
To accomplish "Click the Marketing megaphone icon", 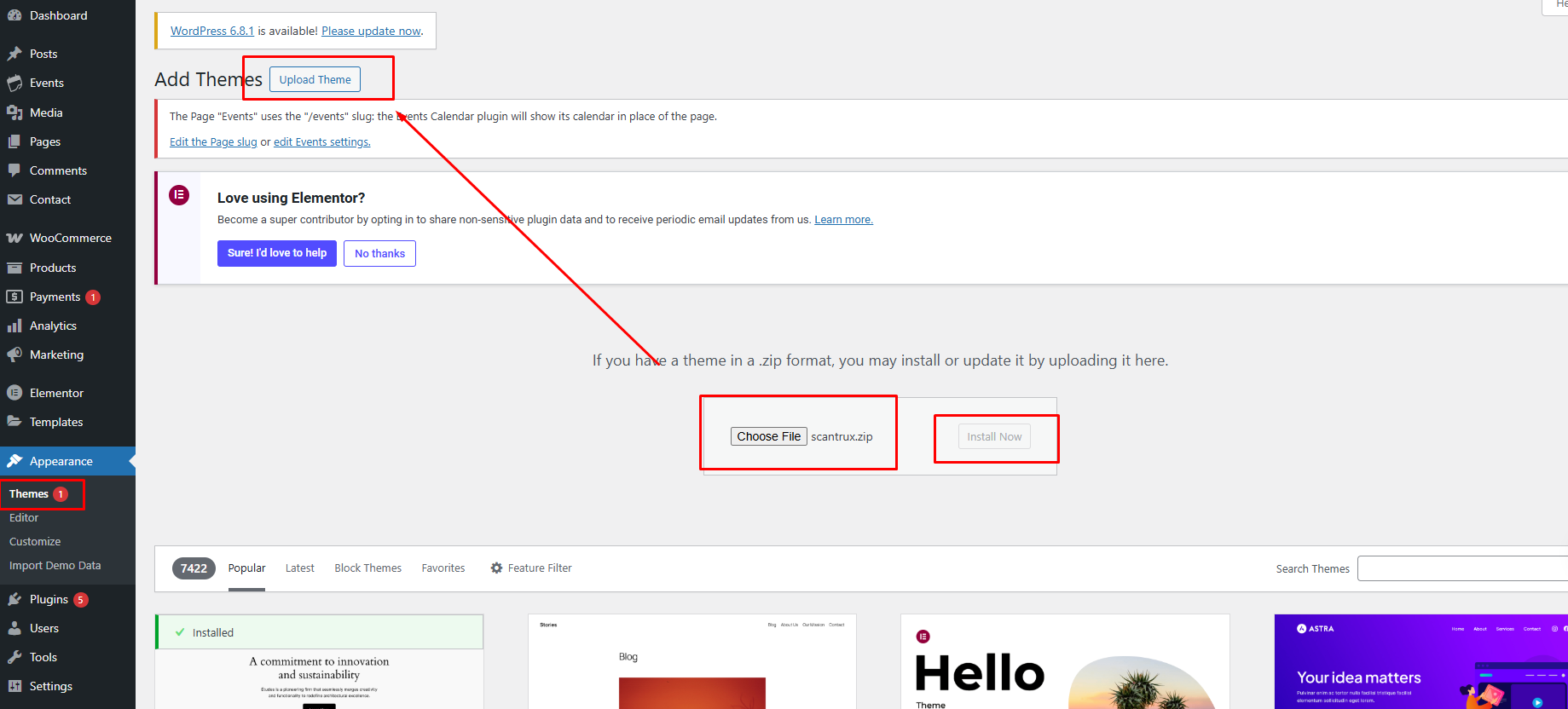I will [14, 354].
